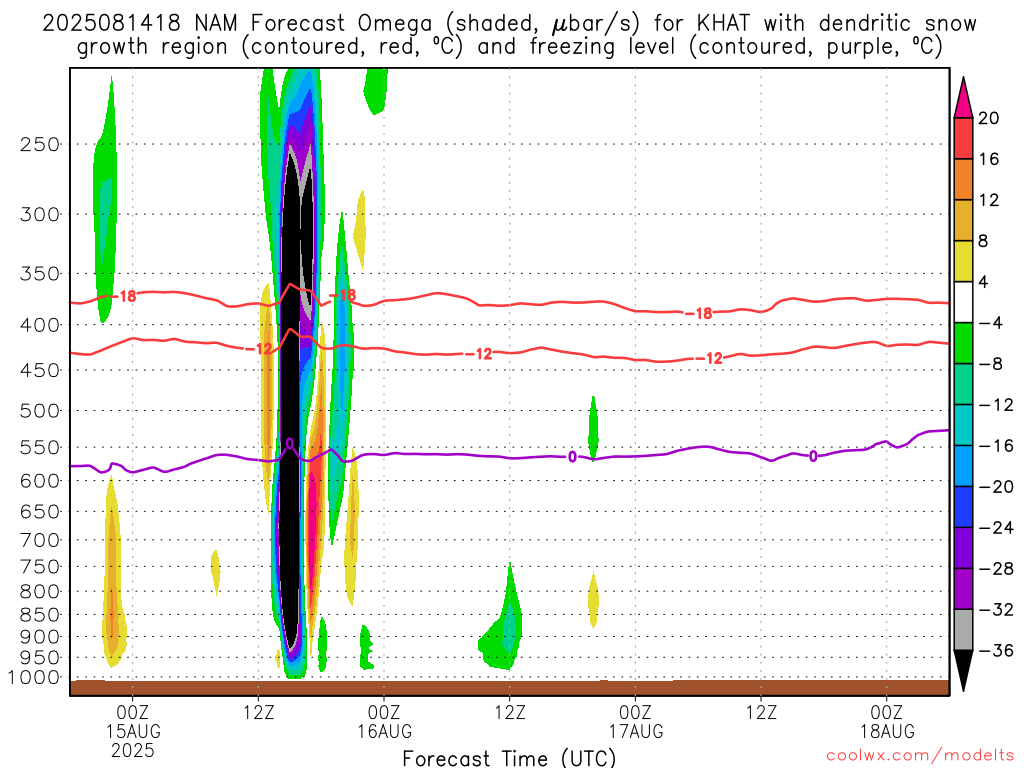The image size is (1024, 768).
Task: Click the 350 pressure level label
Action: coord(40,274)
